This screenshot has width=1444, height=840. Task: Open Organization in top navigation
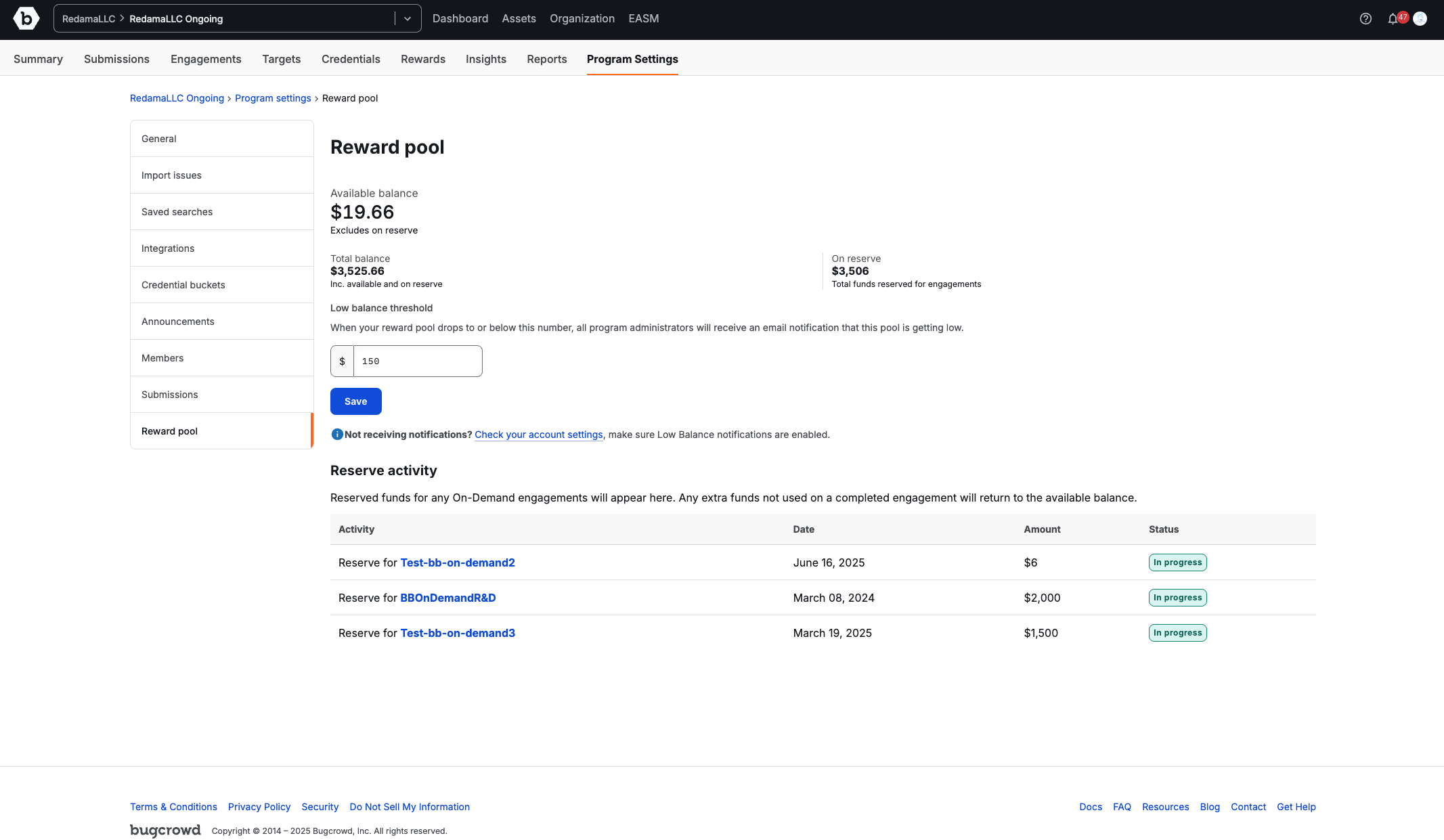coord(582,19)
